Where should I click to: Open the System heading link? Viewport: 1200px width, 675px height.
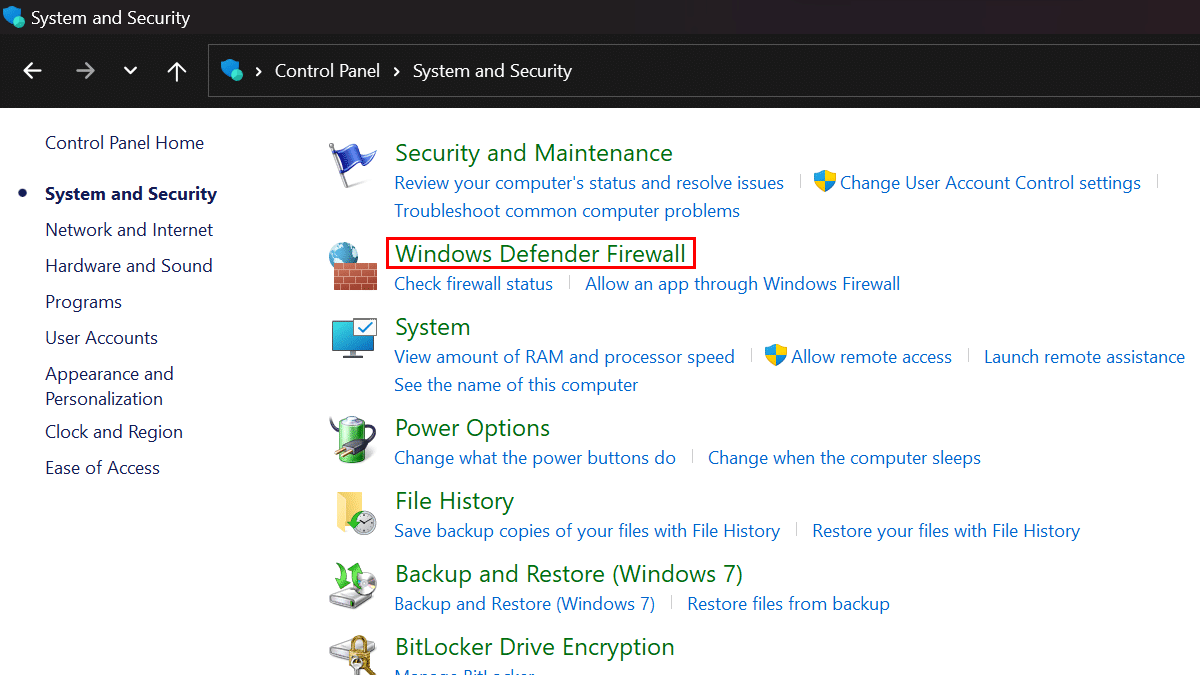pos(432,327)
